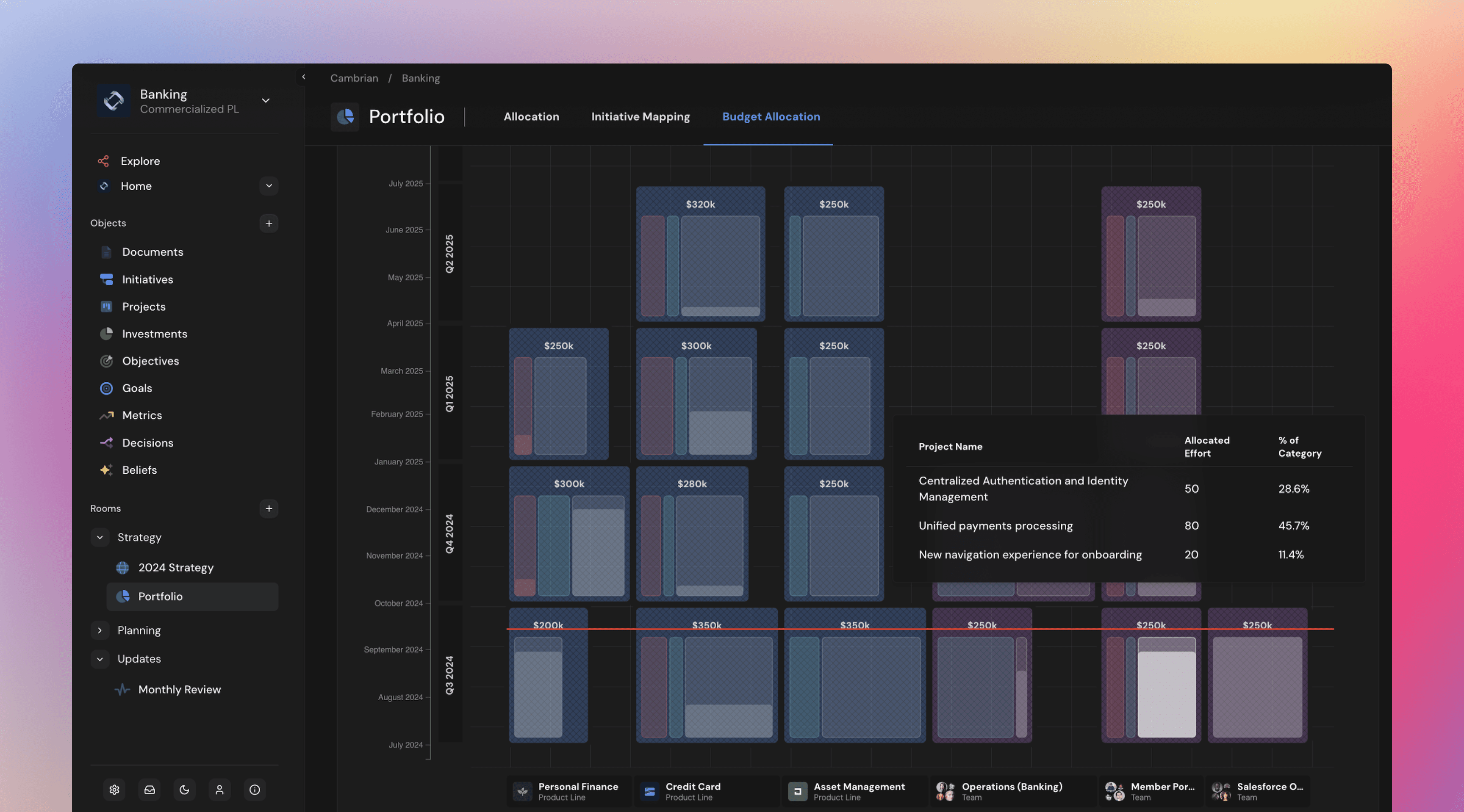Click the settings gear icon in sidebar footer
The height and width of the screenshot is (812, 1464).
[114, 790]
